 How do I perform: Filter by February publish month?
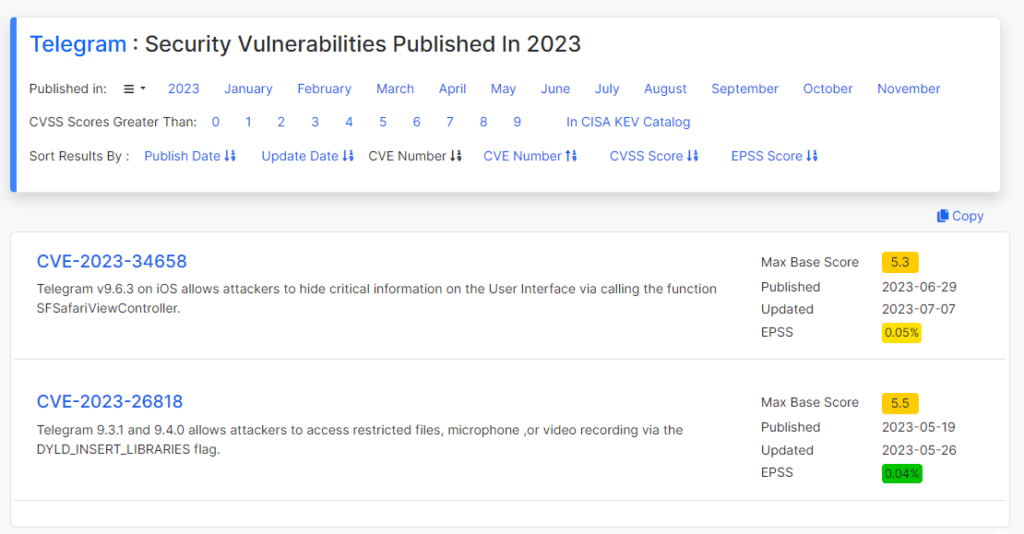click(x=324, y=89)
